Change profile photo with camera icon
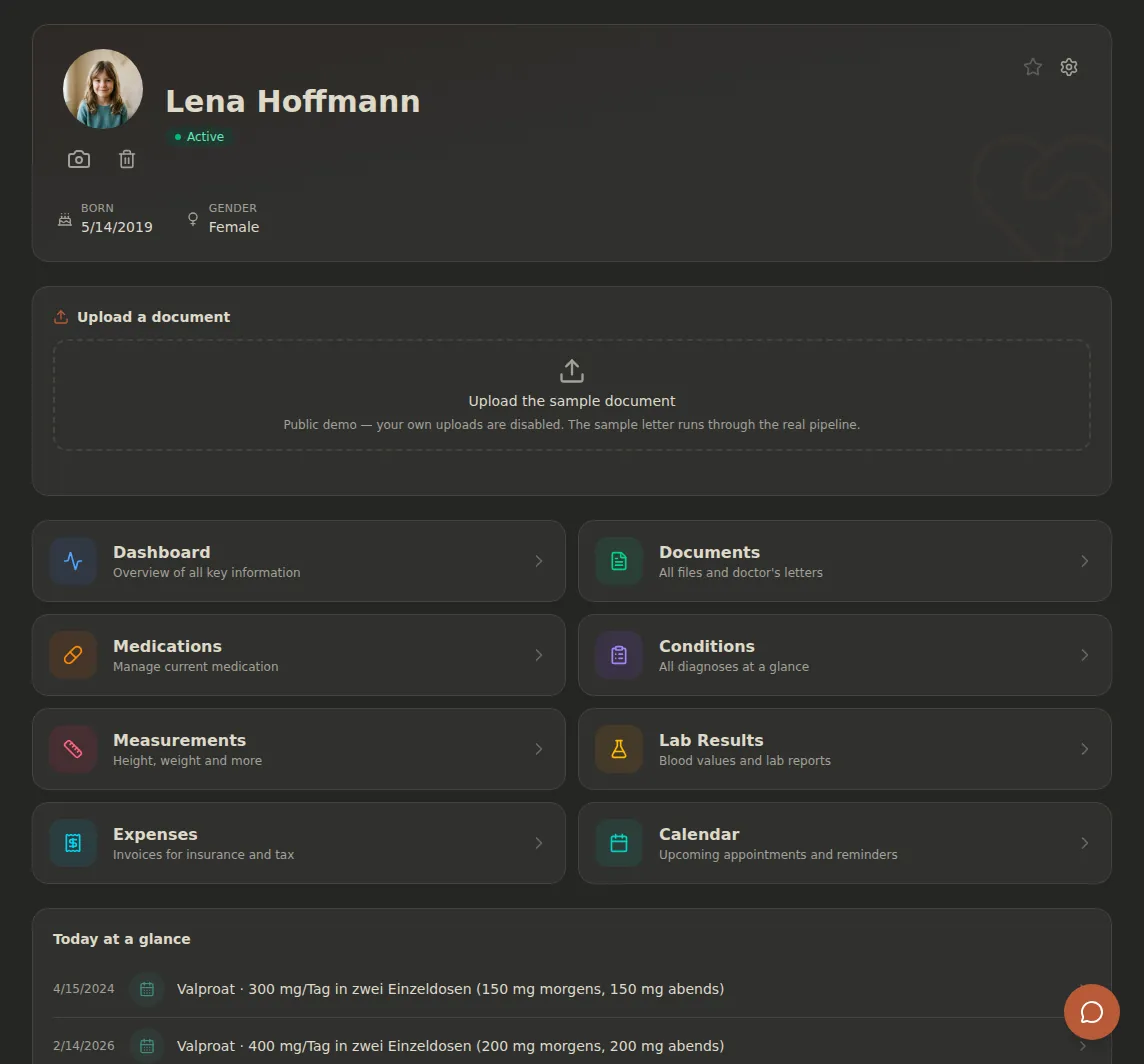The width and height of the screenshot is (1144, 1064). [79, 159]
